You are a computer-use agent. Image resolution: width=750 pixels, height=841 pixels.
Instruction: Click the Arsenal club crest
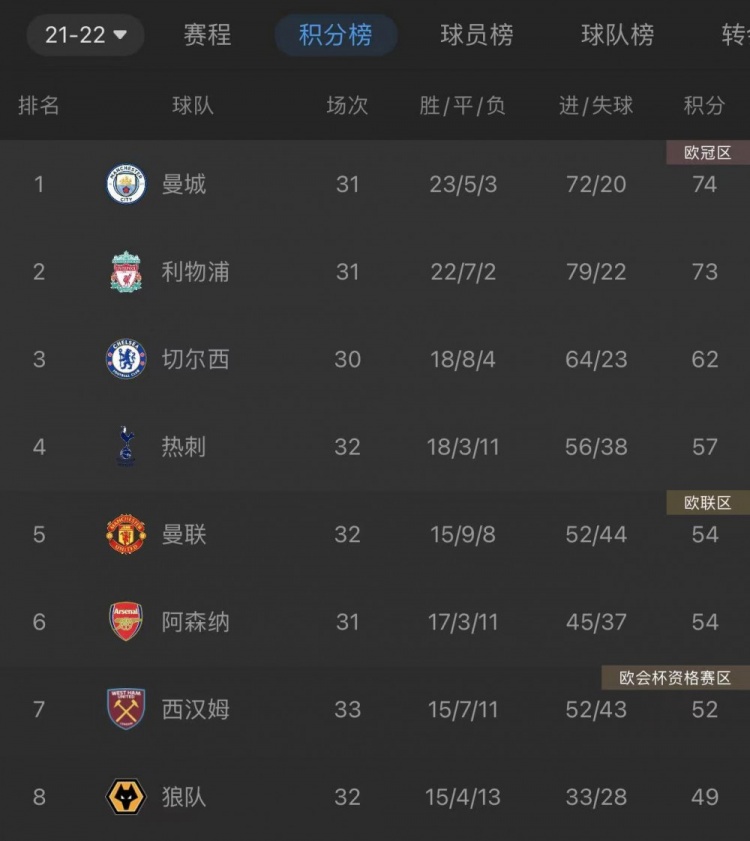(x=126, y=621)
